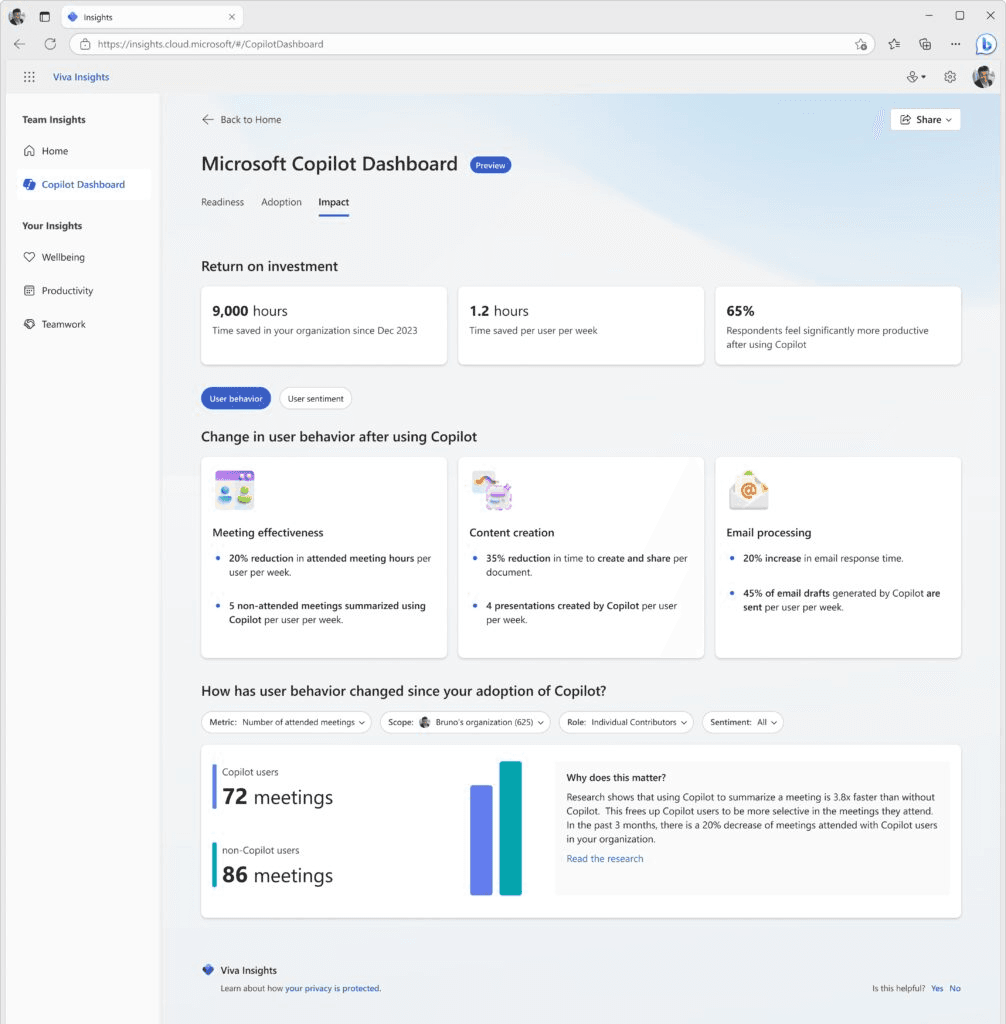1006x1024 pixels.
Task: Click Meeting effectiveness illustration icon
Action: click(x=235, y=490)
